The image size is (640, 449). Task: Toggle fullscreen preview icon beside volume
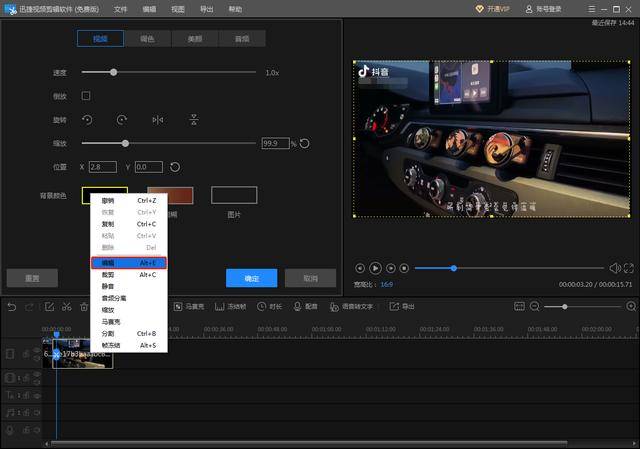click(x=629, y=268)
